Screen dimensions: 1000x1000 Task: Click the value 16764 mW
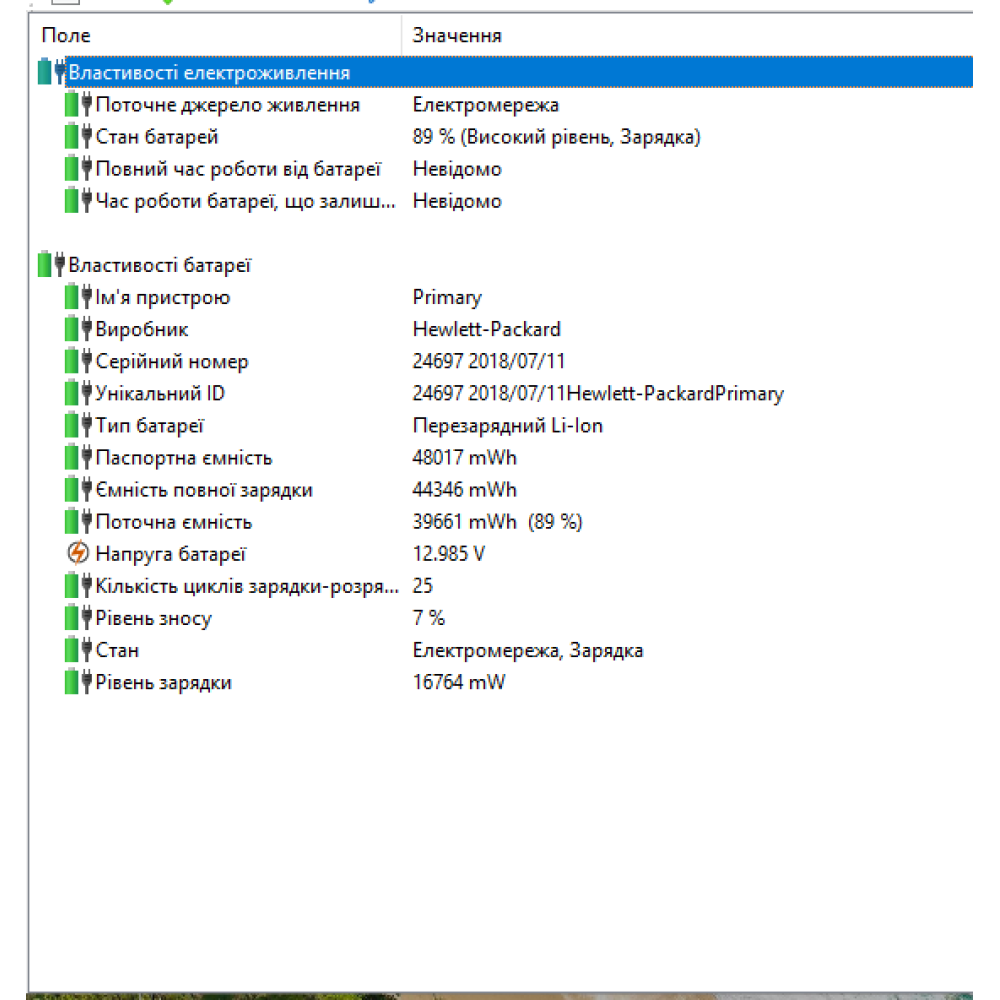click(x=459, y=682)
